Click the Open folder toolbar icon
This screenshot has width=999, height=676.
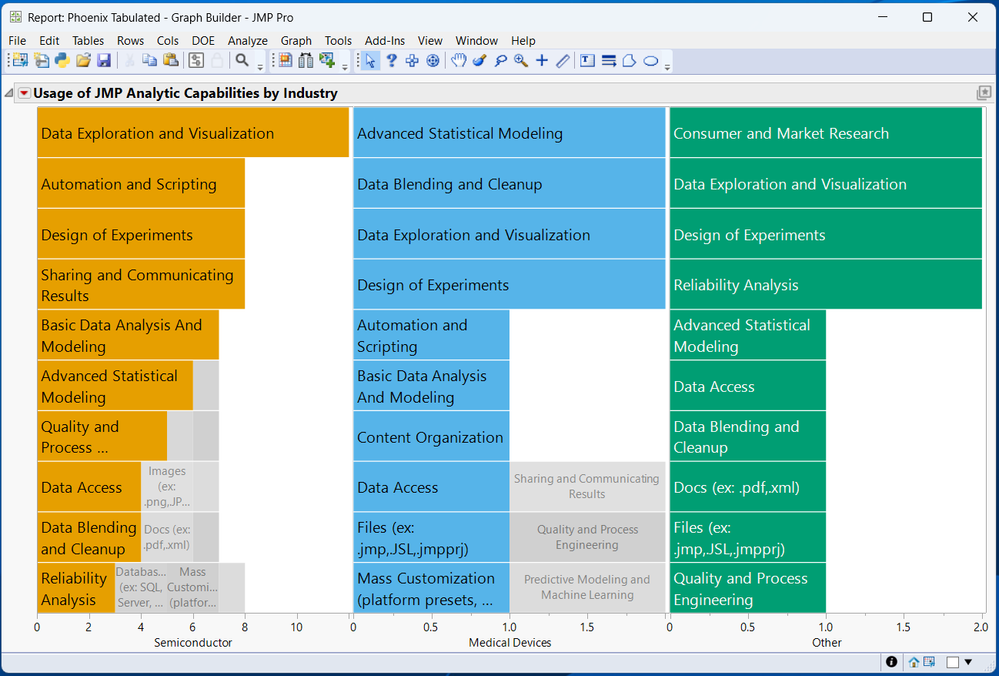(x=83, y=61)
